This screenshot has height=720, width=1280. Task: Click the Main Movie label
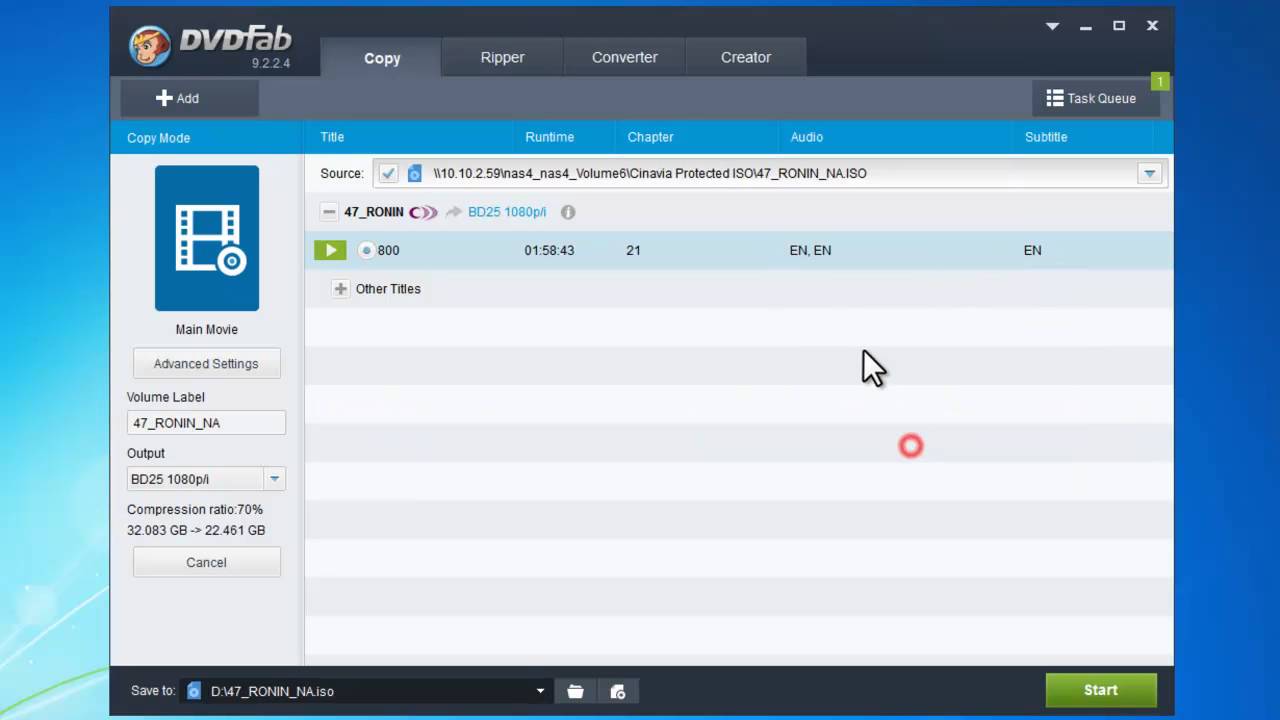click(207, 329)
